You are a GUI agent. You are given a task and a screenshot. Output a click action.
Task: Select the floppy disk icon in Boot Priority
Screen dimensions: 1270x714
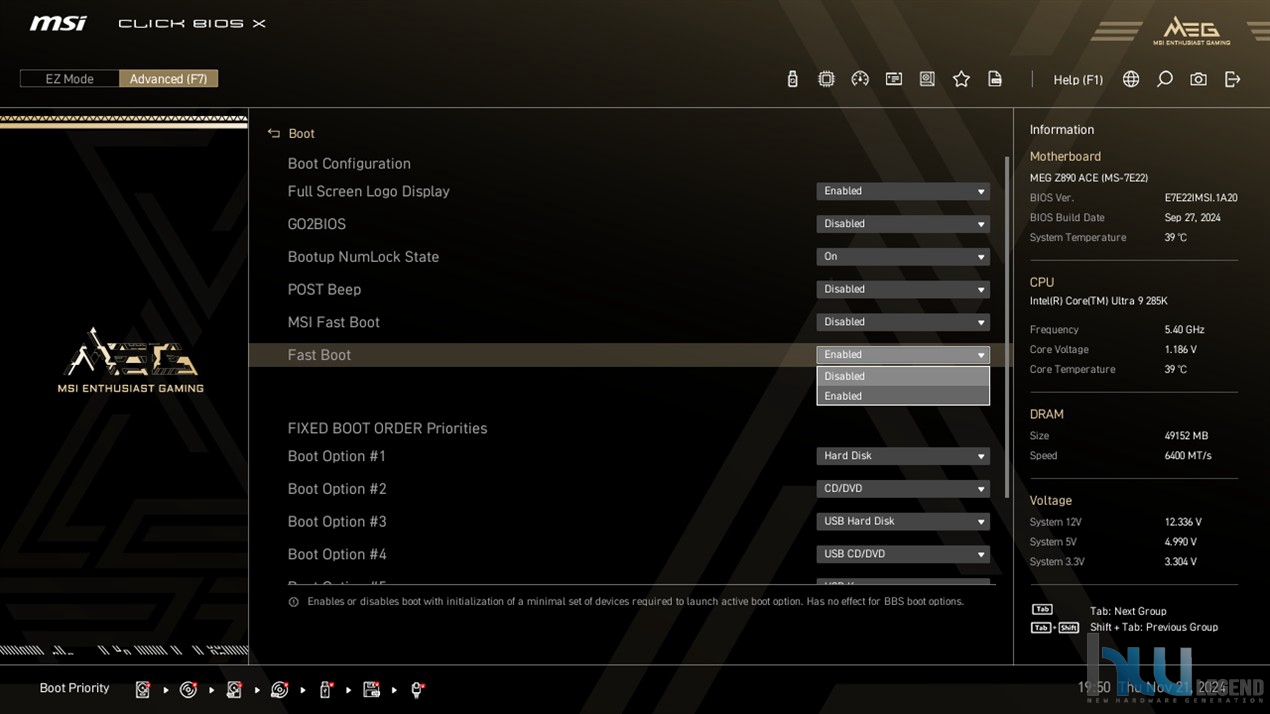click(x=372, y=689)
